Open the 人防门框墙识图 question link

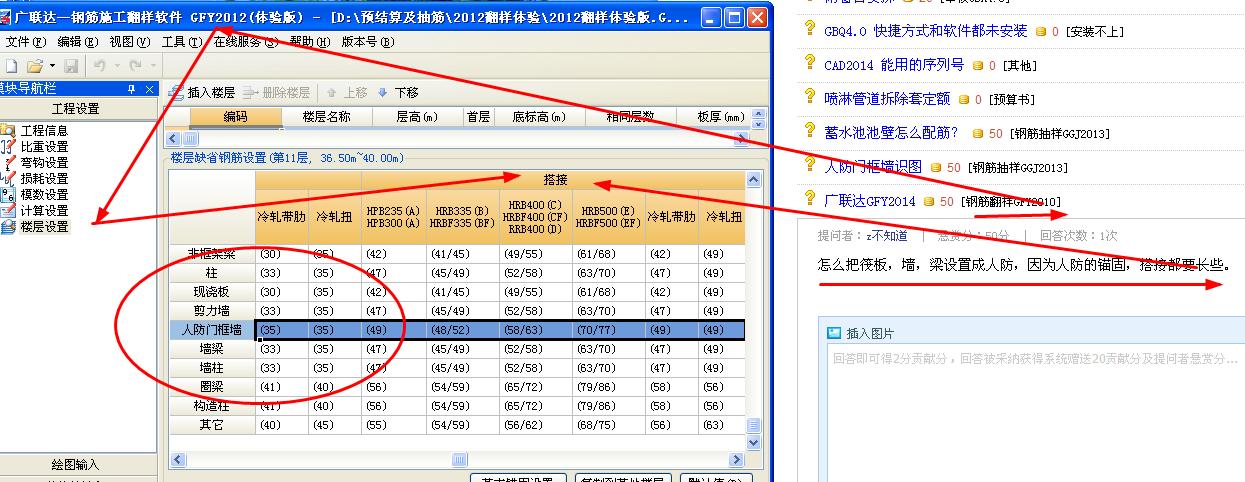(x=873, y=167)
